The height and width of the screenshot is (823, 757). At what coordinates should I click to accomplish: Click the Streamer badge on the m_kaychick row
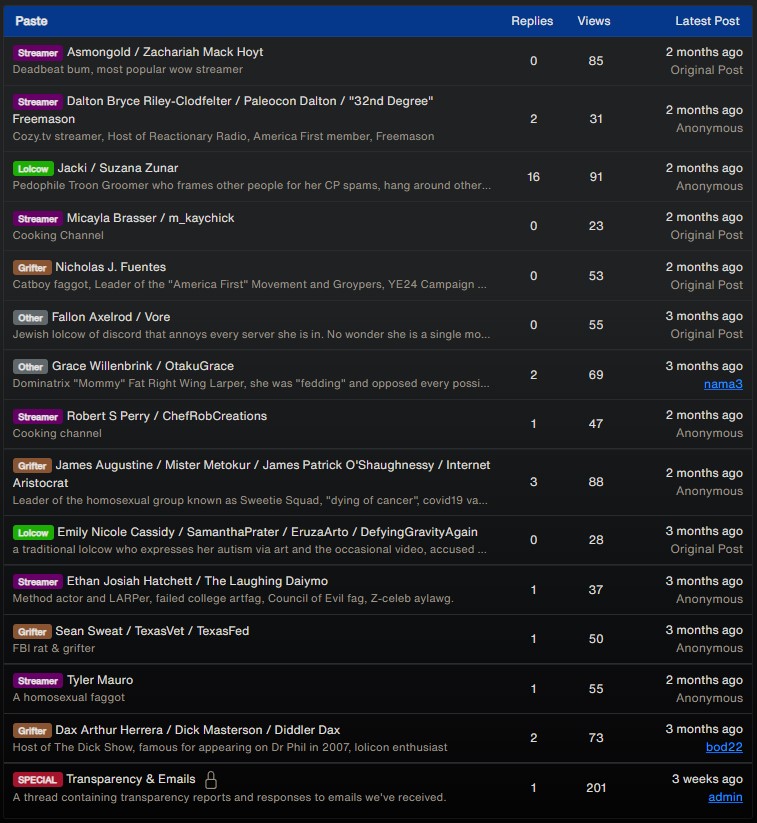click(x=38, y=218)
